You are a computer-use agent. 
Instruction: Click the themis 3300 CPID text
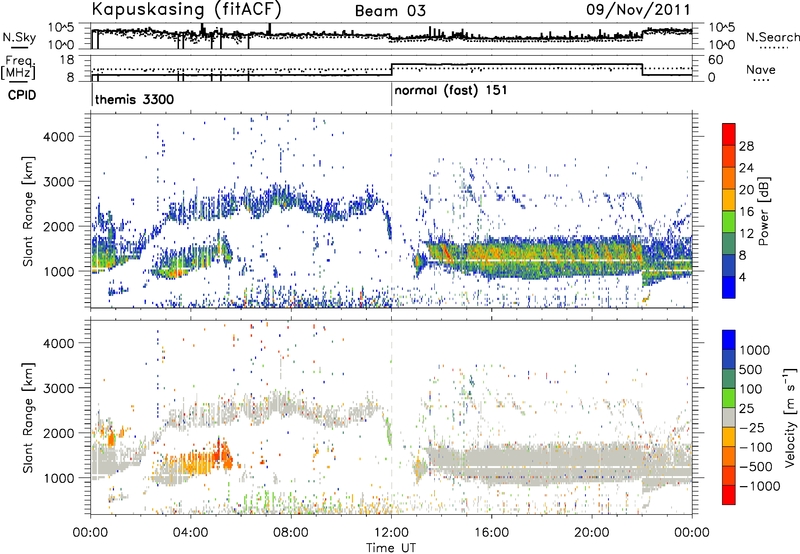[x=134, y=99]
